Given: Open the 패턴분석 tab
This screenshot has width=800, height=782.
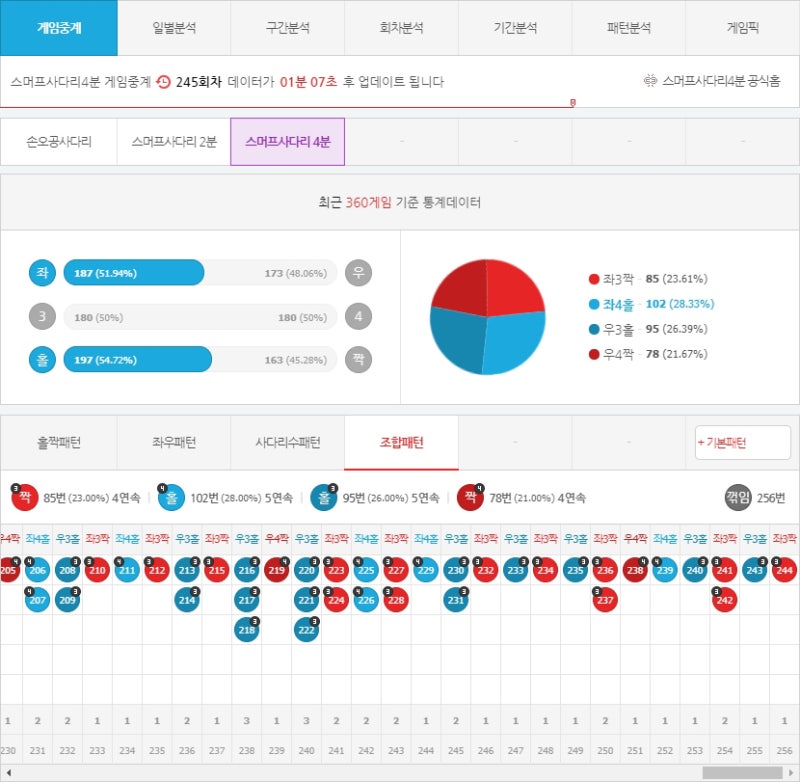Looking at the screenshot, I should click(x=629, y=28).
